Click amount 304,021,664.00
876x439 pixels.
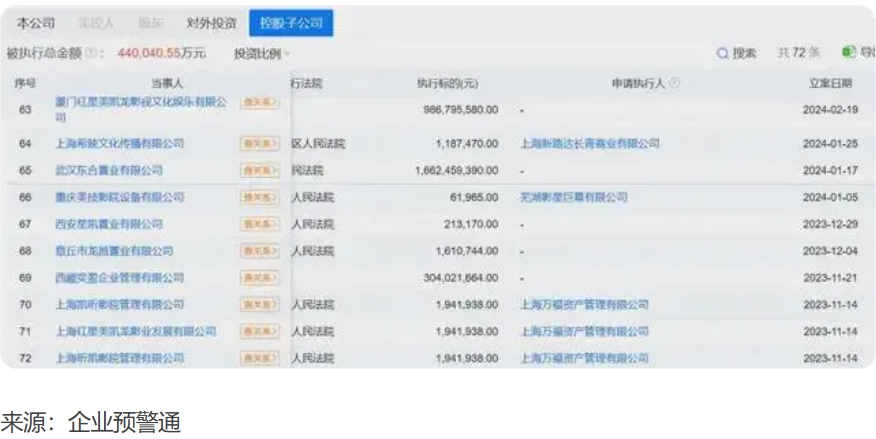click(460, 278)
